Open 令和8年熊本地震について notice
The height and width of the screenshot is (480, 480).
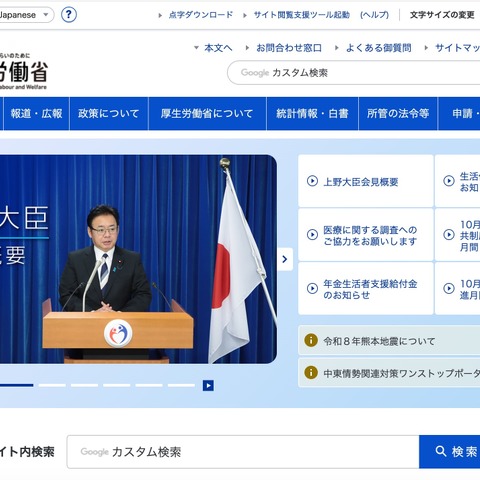(x=389, y=340)
